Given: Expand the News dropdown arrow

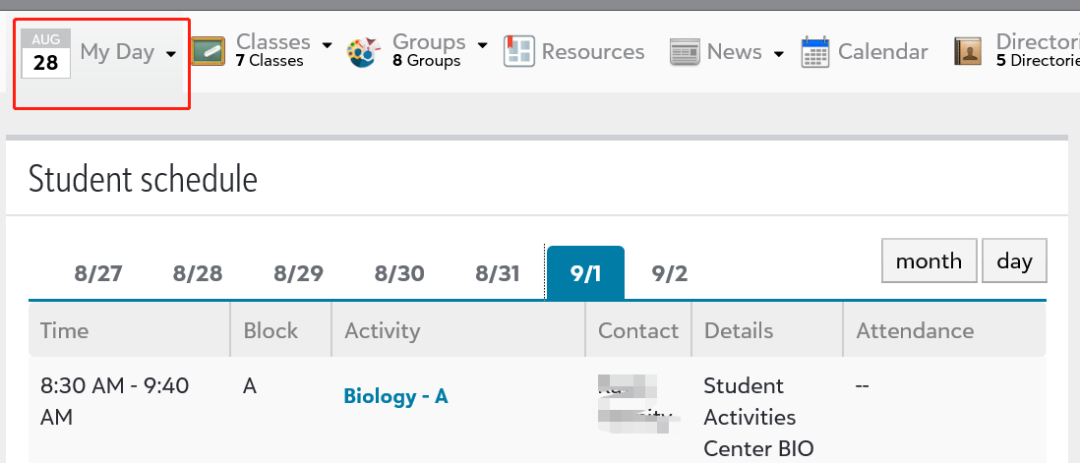Looking at the screenshot, I should click(x=778, y=54).
